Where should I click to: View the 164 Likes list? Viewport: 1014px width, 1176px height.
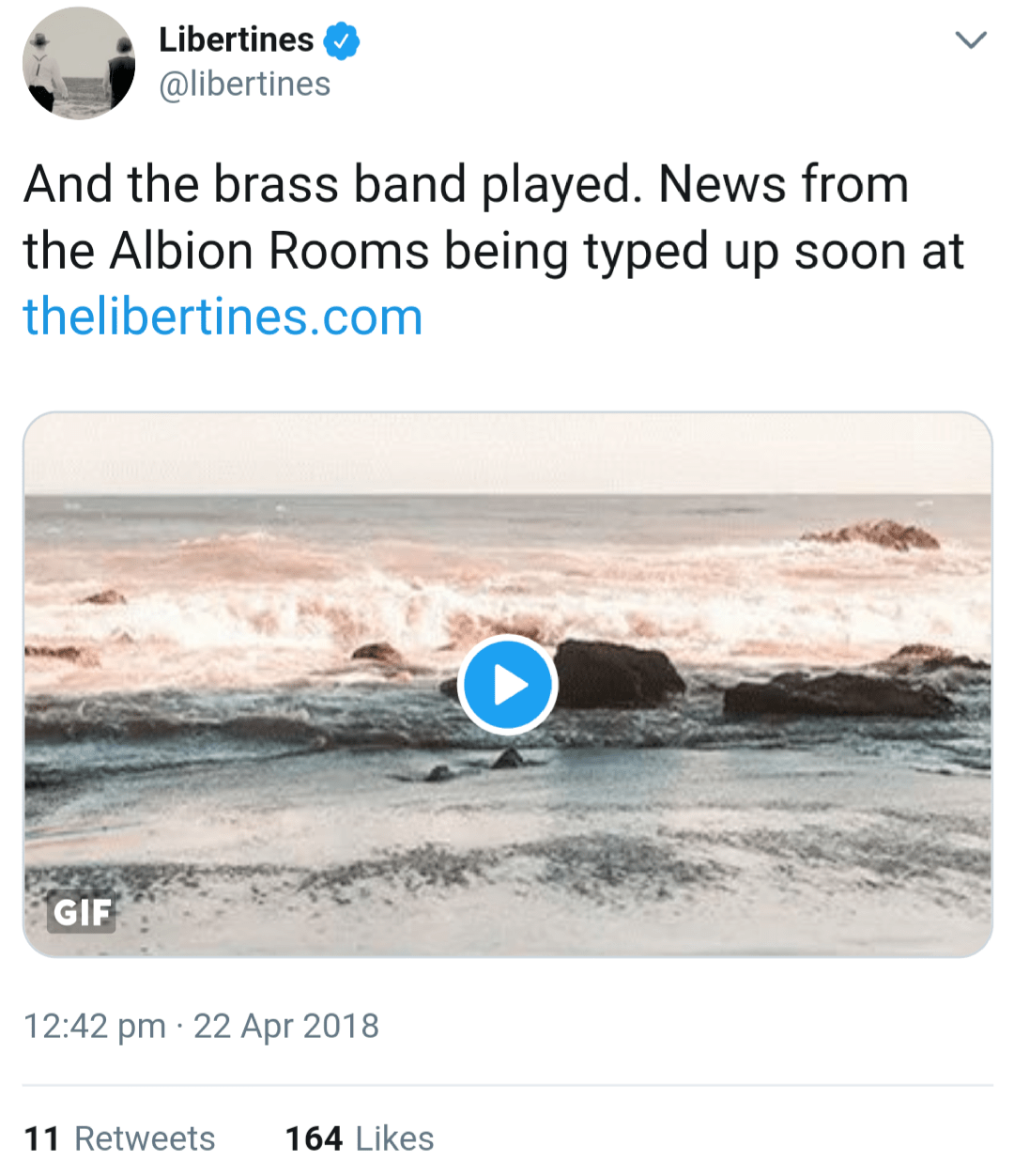(360, 1138)
